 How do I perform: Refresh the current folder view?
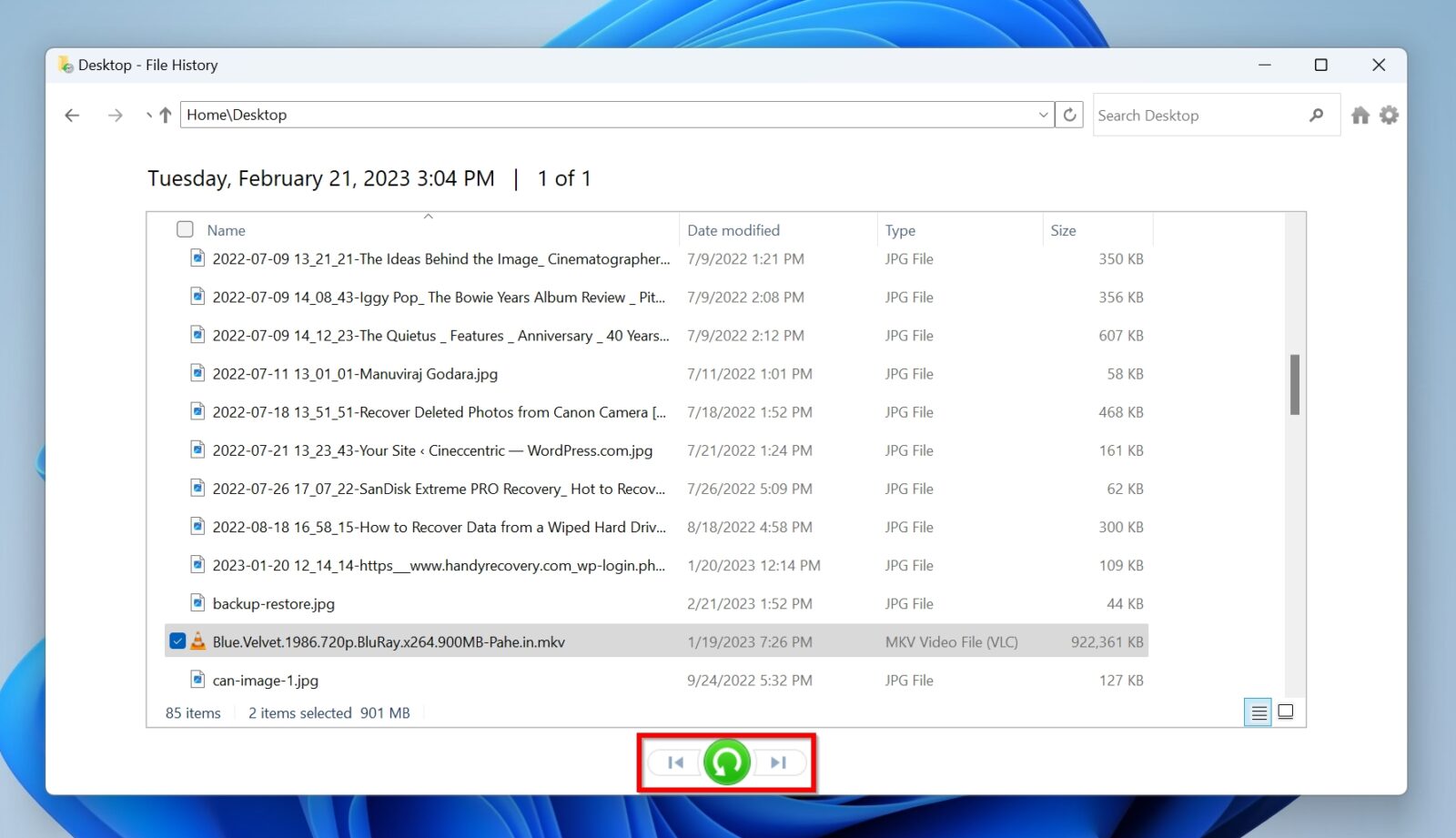point(1069,114)
